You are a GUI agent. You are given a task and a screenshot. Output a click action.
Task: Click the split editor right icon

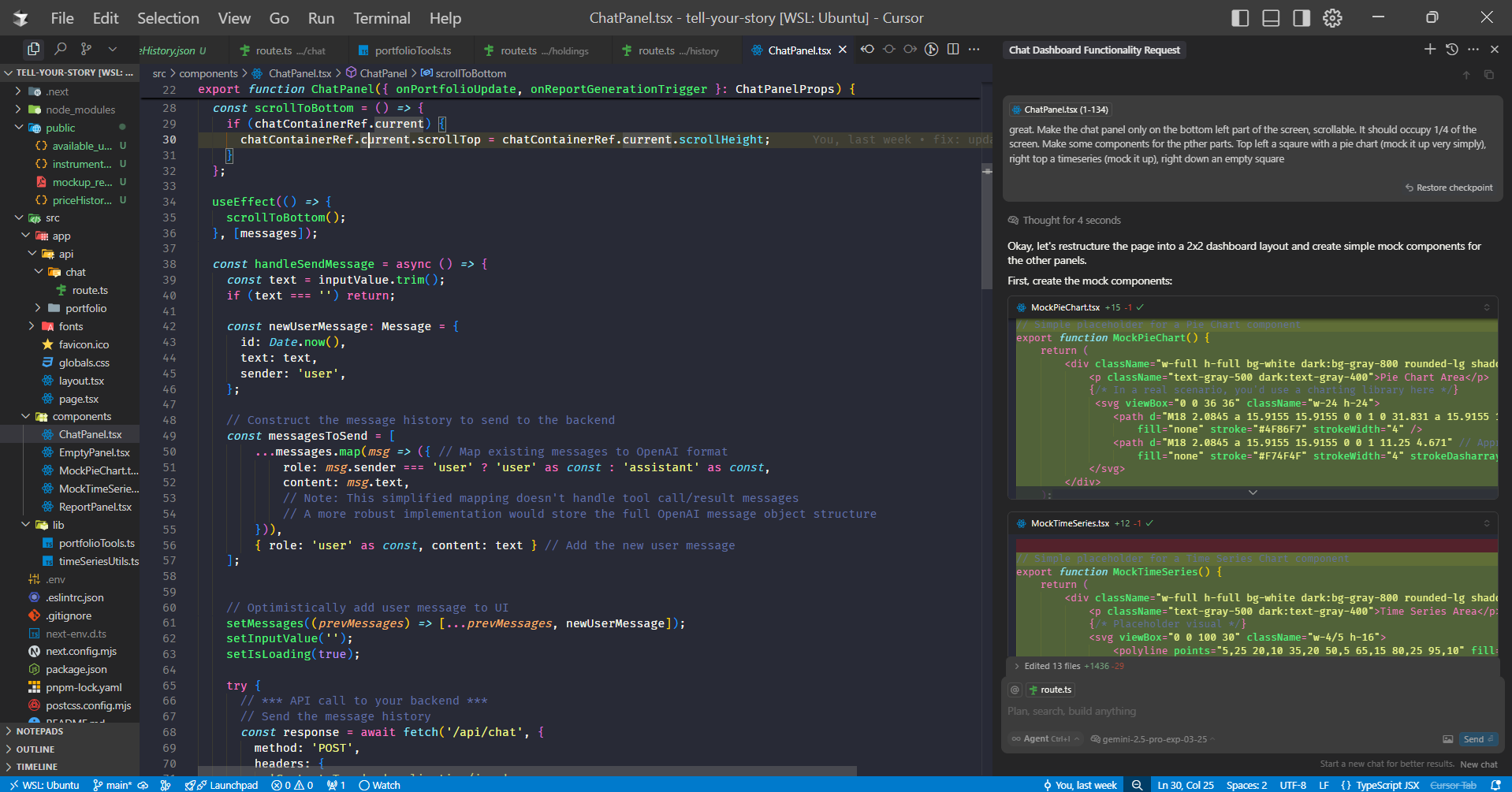[953, 50]
